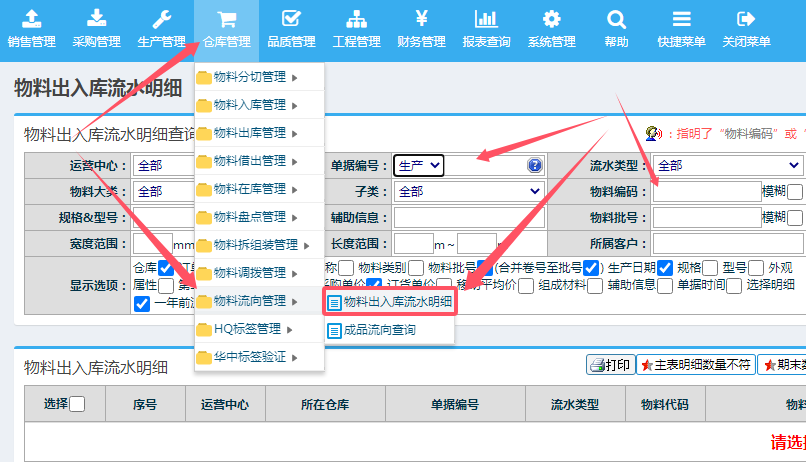The image size is (806, 462).
Task: Open the 工程管理 module
Action: [356, 29]
